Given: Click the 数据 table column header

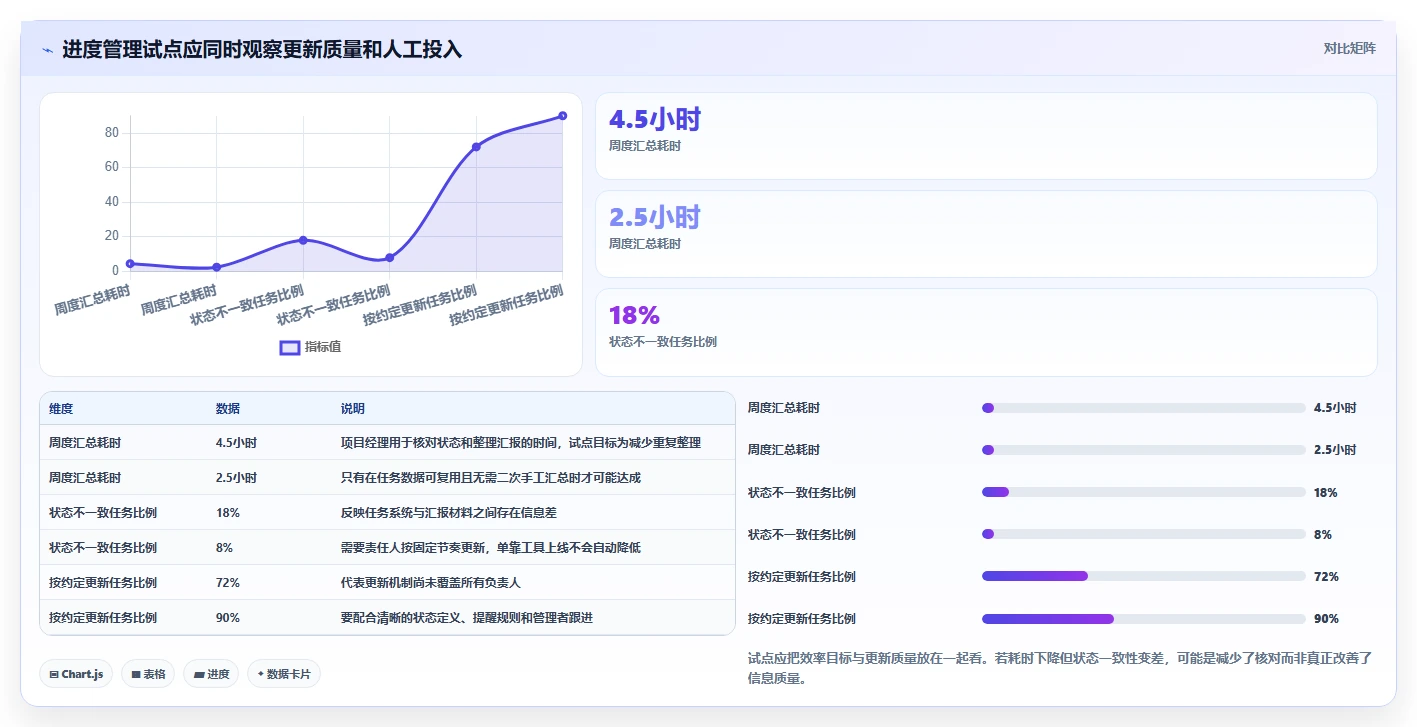Looking at the screenshot, I should (x=228, y=409).
